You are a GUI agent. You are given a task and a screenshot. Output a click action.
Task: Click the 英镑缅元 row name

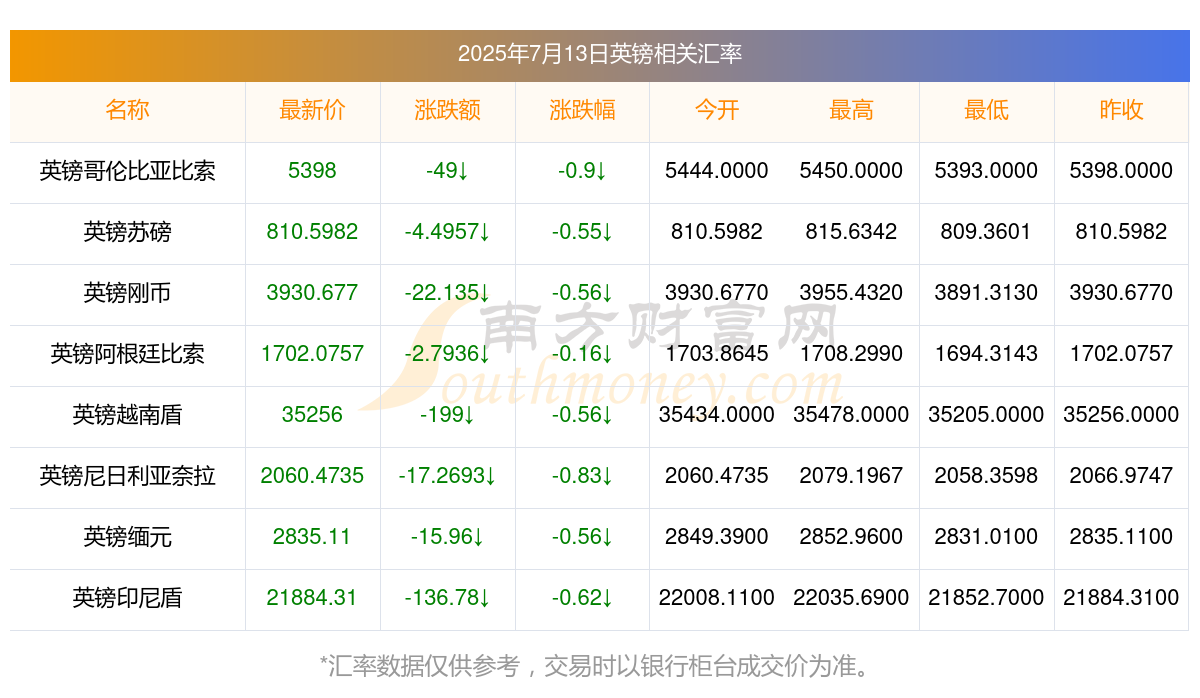coord(127,537)
